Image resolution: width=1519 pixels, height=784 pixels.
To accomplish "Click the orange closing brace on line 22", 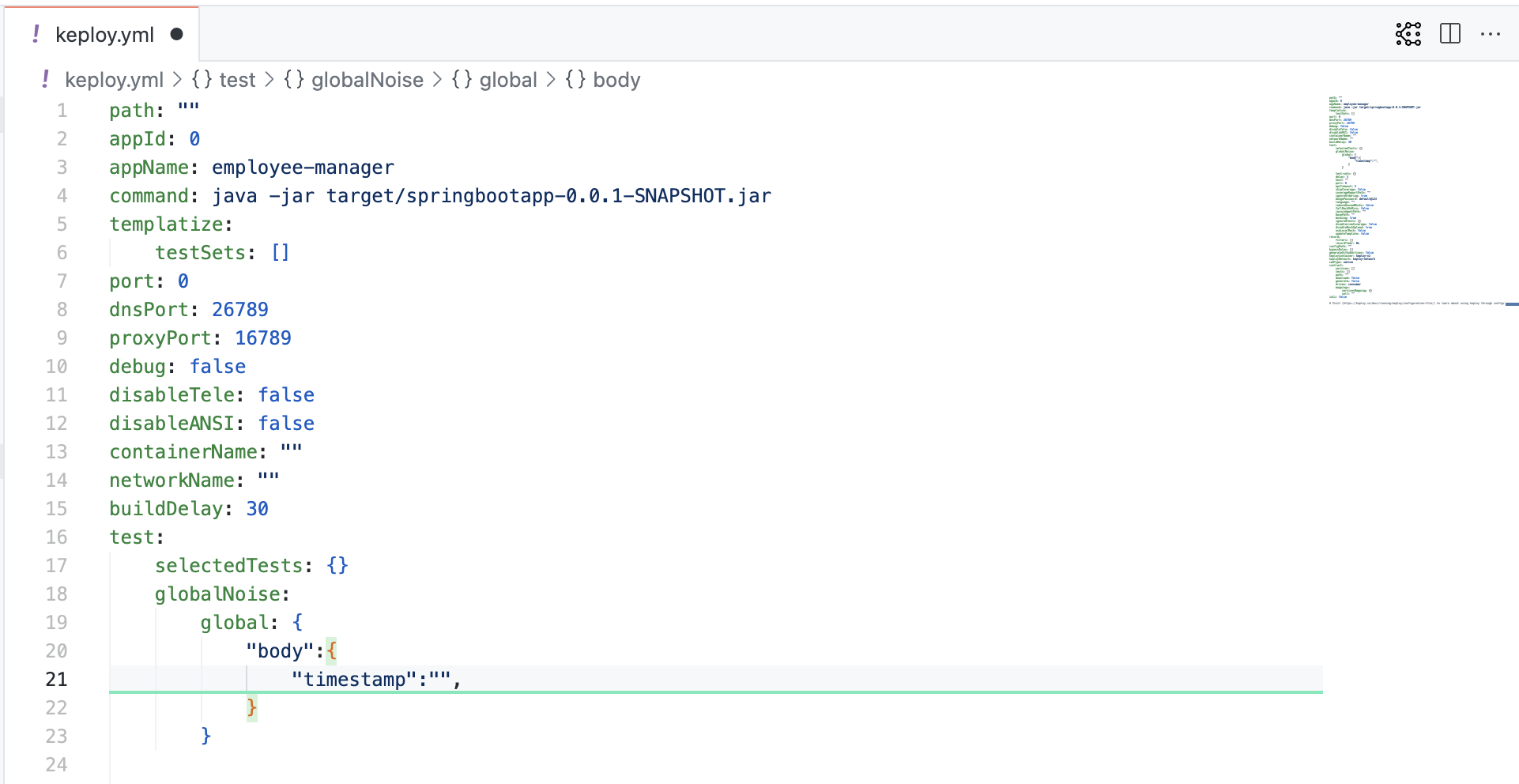I will 251,707.
